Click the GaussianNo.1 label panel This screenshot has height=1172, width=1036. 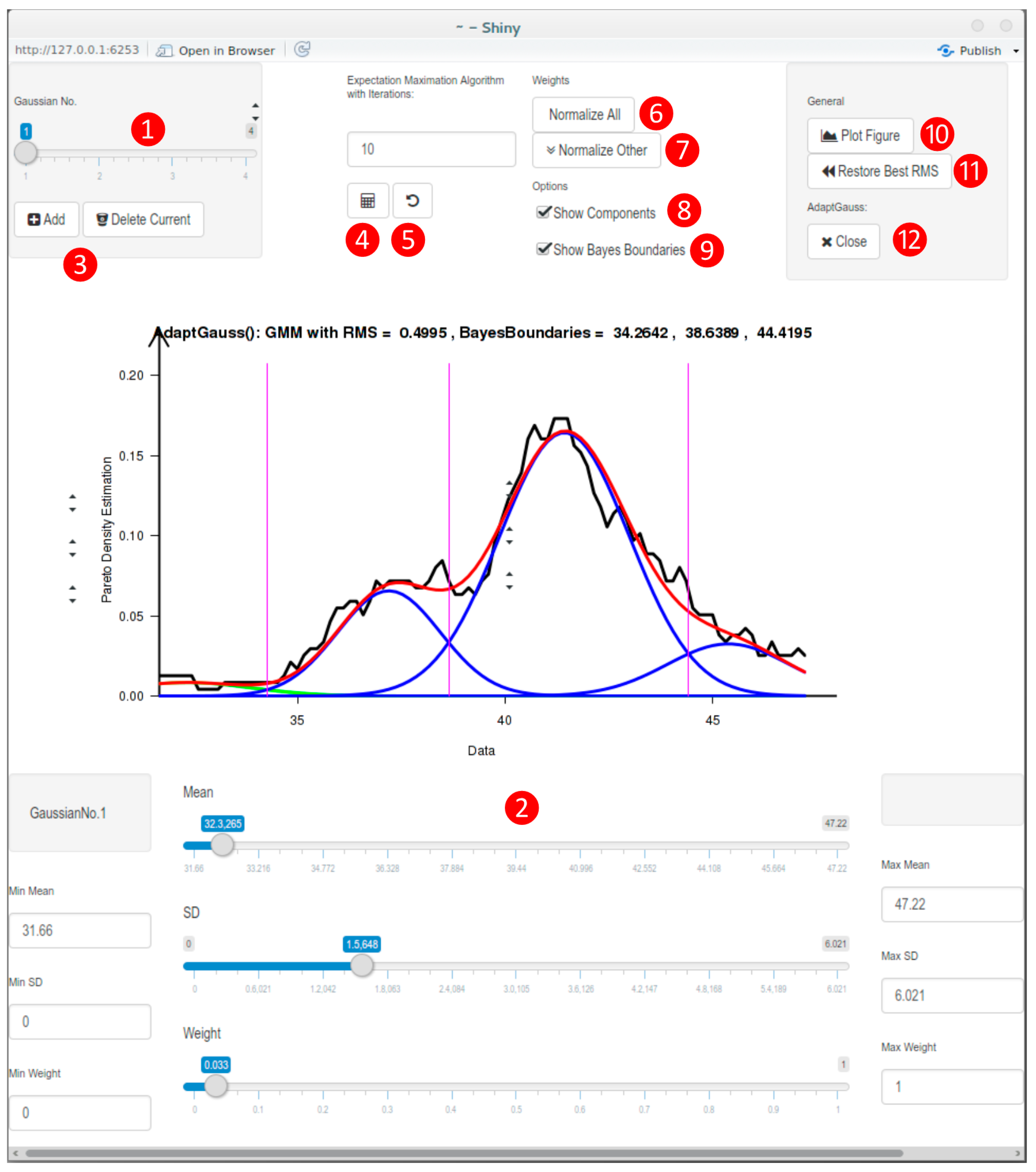tap(80, 812)
